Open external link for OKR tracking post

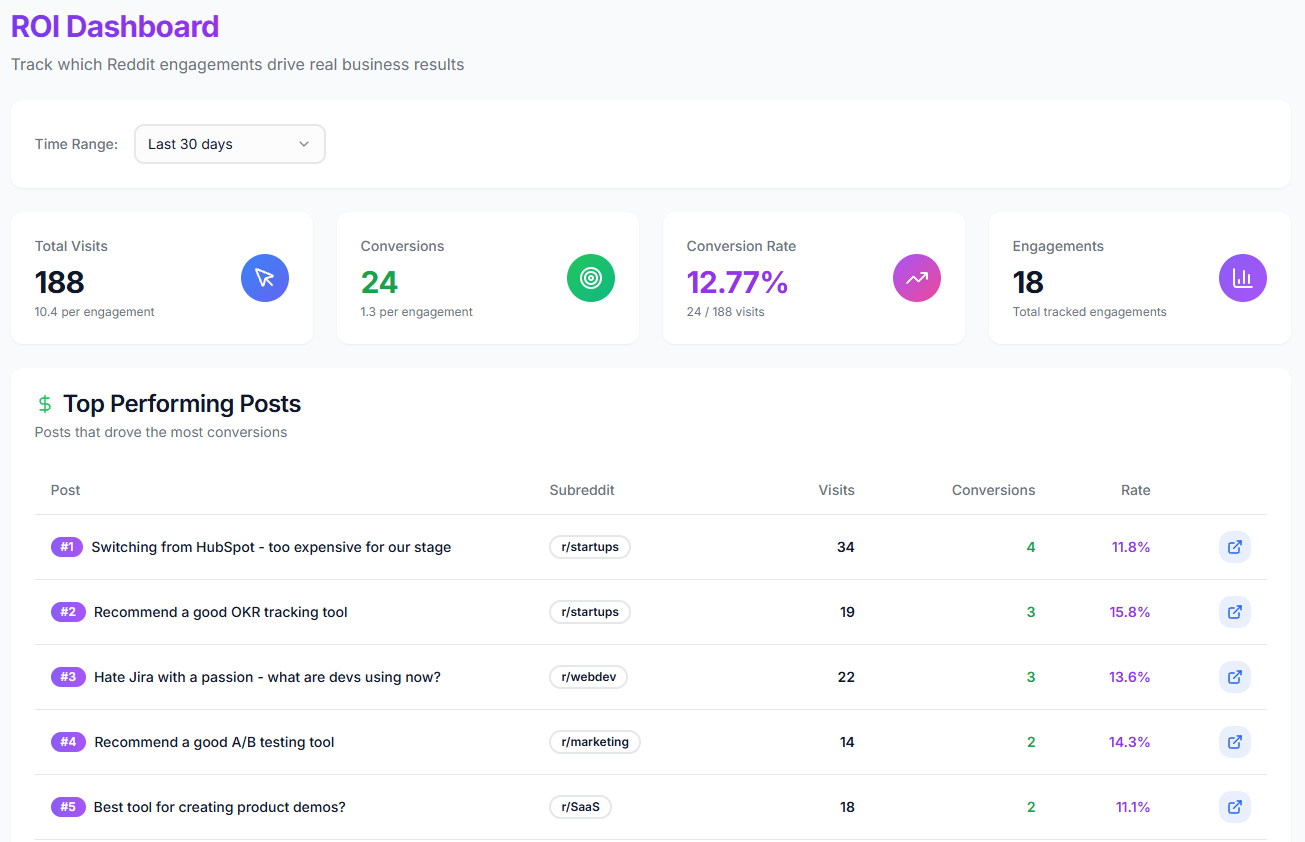click(x=1235, y=612)
